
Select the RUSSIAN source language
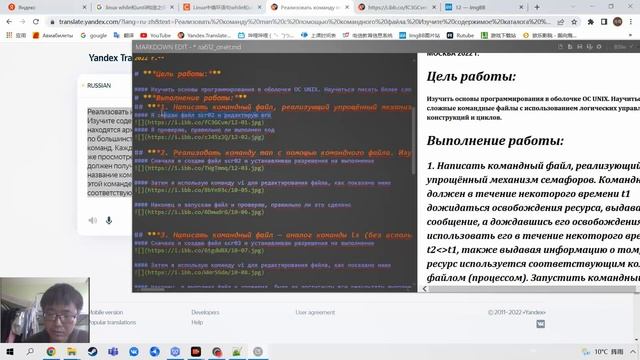pos(99,85)
